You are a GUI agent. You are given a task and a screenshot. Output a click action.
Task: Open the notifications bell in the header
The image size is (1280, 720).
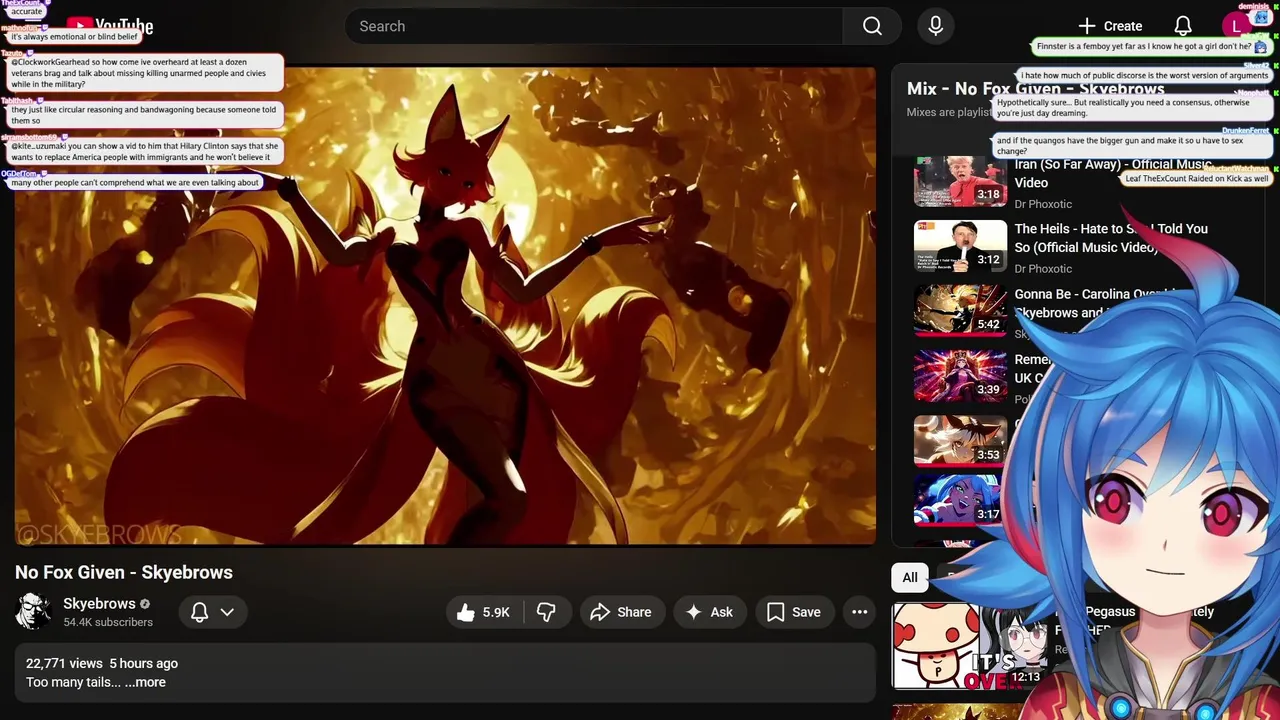(1183, 26)
